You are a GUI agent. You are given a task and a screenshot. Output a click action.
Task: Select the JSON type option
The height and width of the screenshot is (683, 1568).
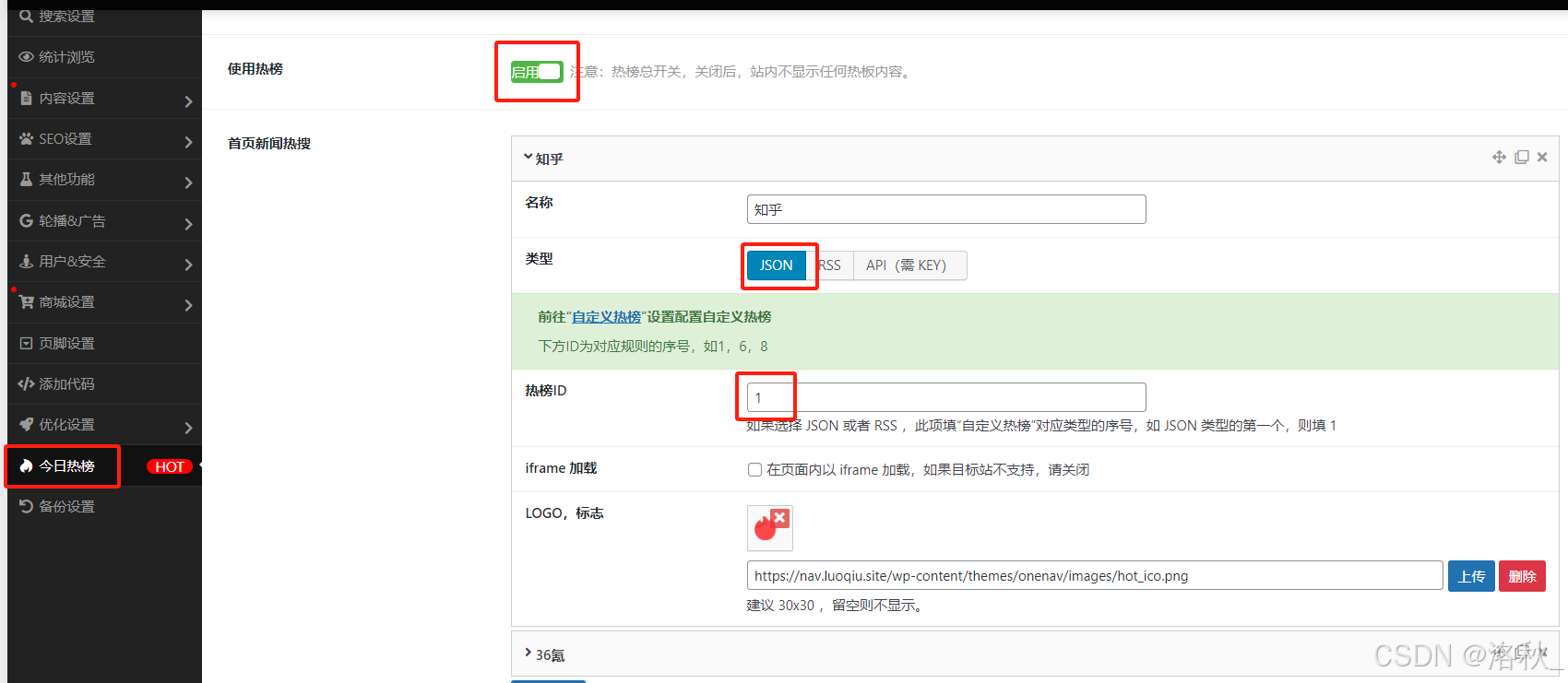776,265
